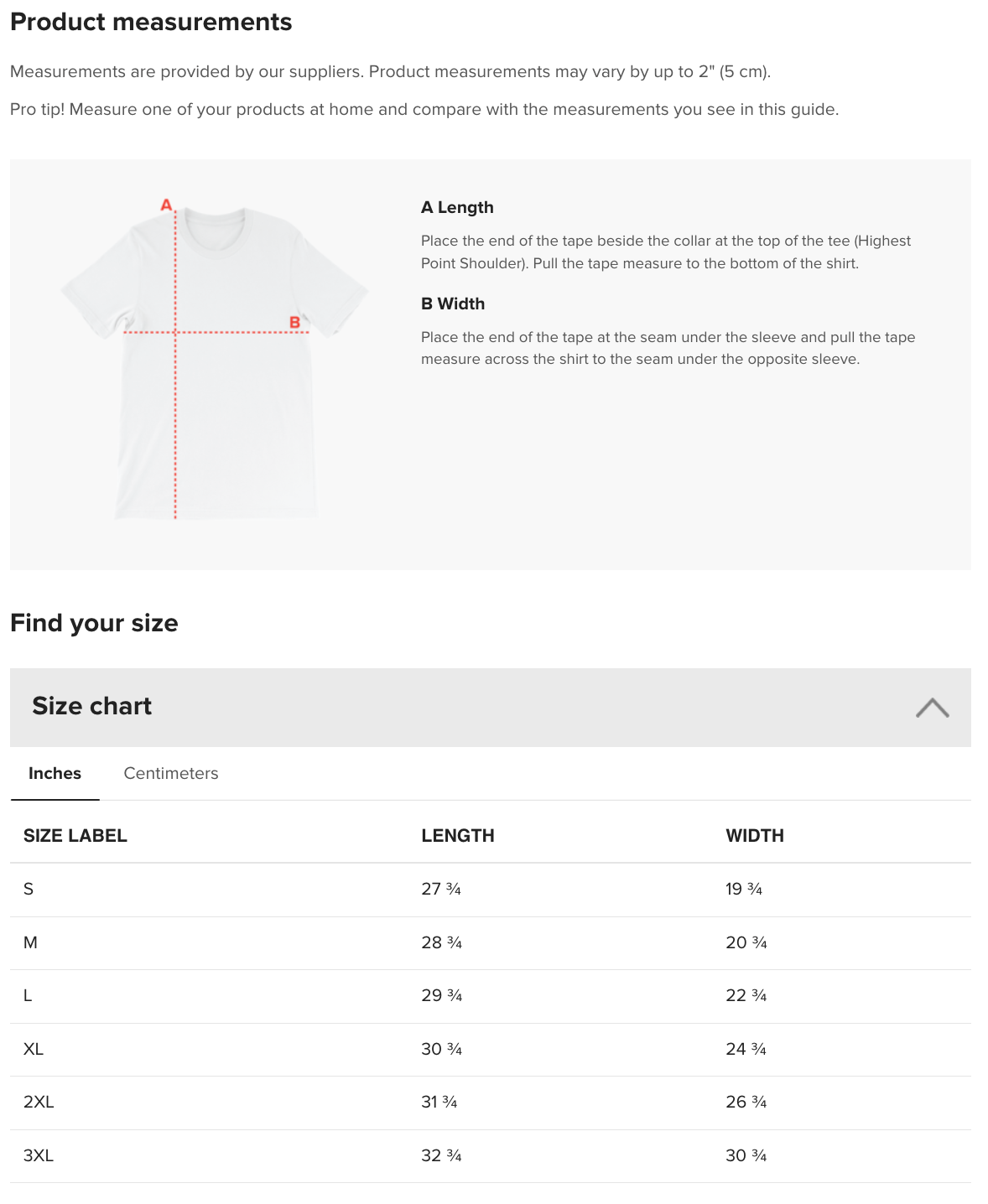This screenshot has width=988, height=1204.
Task: Select the M size row label
Action: [x=30, y=942]
